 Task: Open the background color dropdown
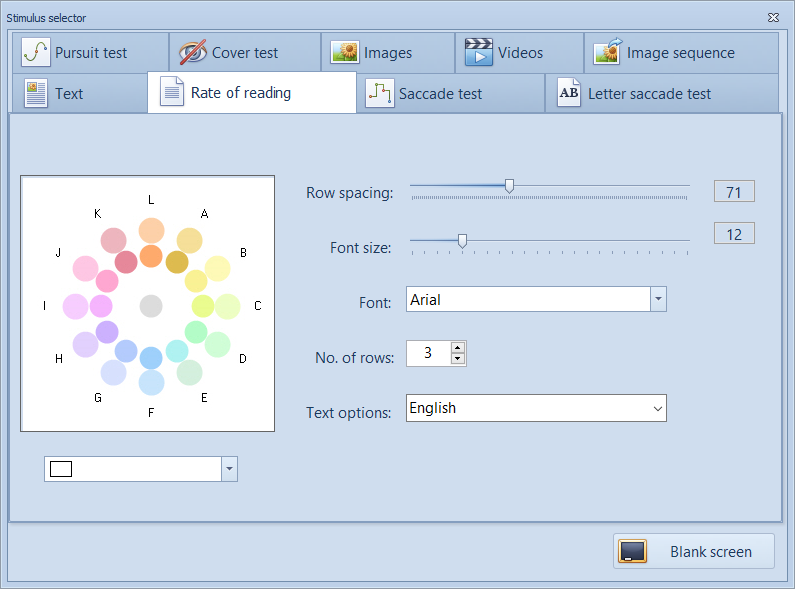coord(229,469)
